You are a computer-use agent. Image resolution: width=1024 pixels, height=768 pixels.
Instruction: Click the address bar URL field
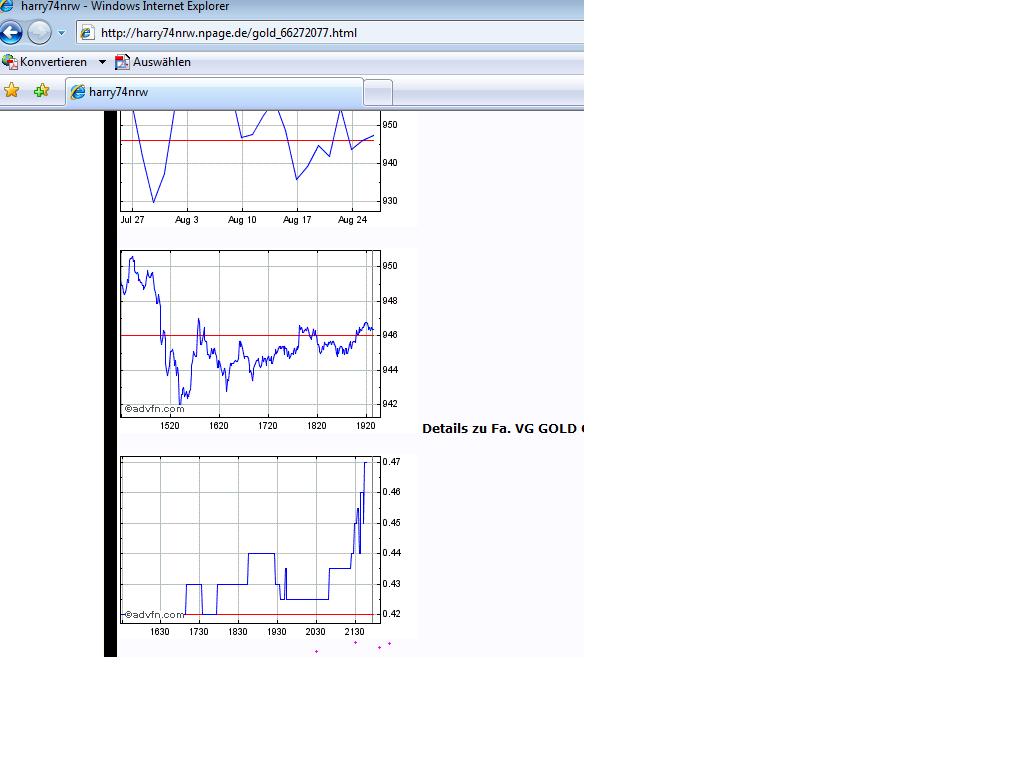(x=330, y=33)
